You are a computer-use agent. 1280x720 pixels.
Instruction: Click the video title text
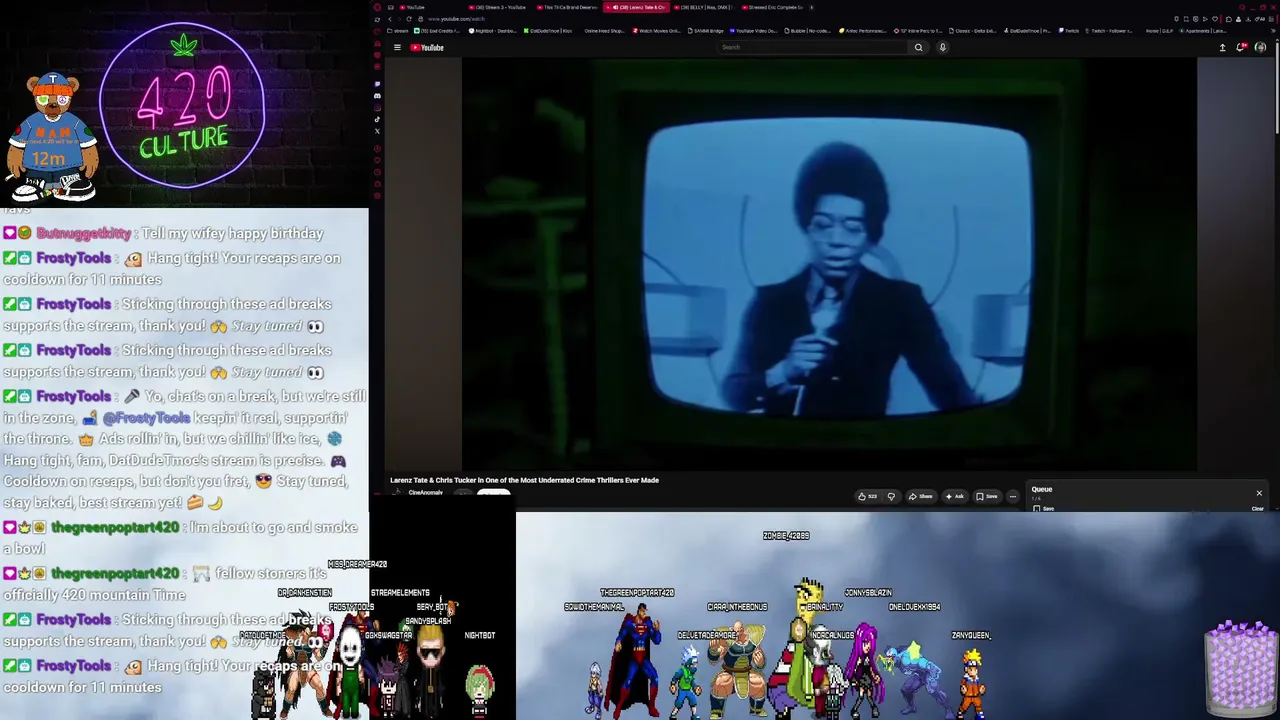(524, 480)
